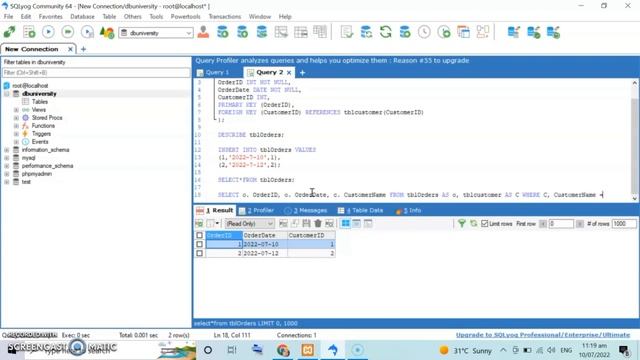Open the dbuniversity database dropdown

coord(188,33)
